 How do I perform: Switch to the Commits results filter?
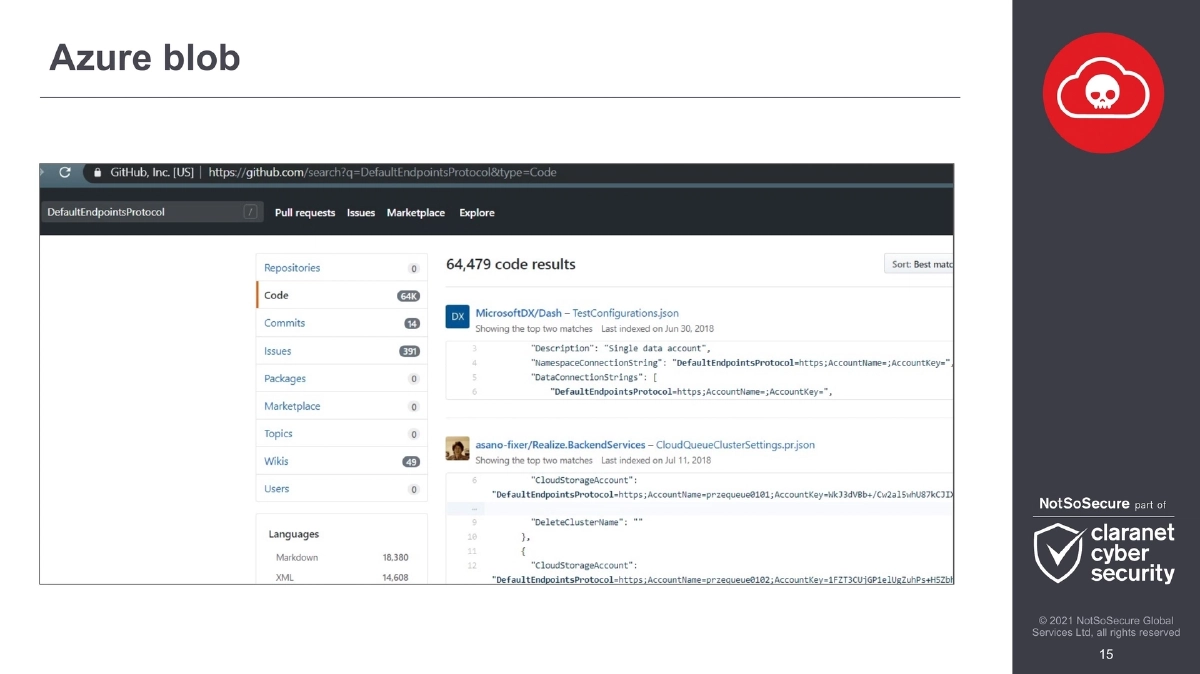pos(284,323)
